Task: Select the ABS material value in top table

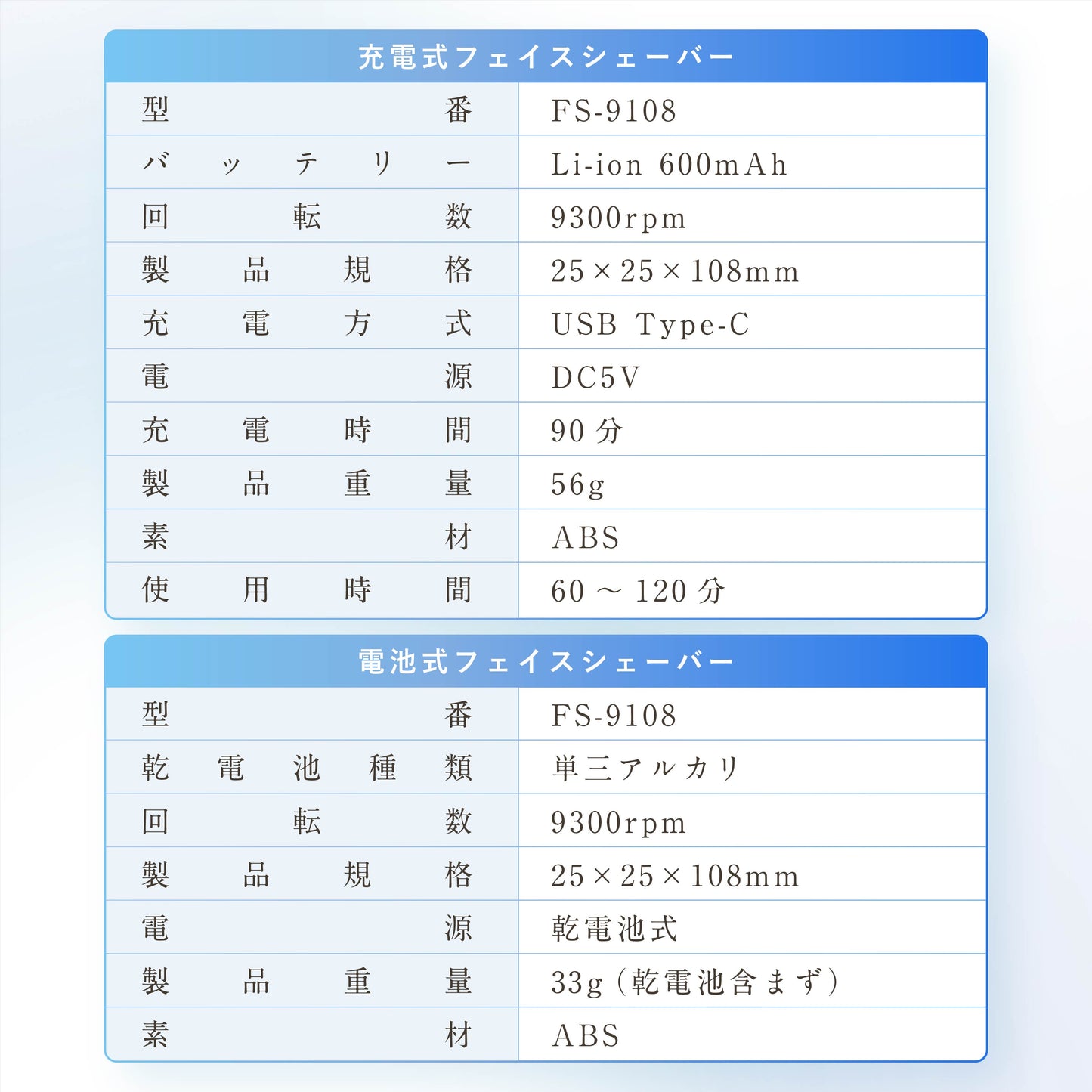Action: click(588, 537)
